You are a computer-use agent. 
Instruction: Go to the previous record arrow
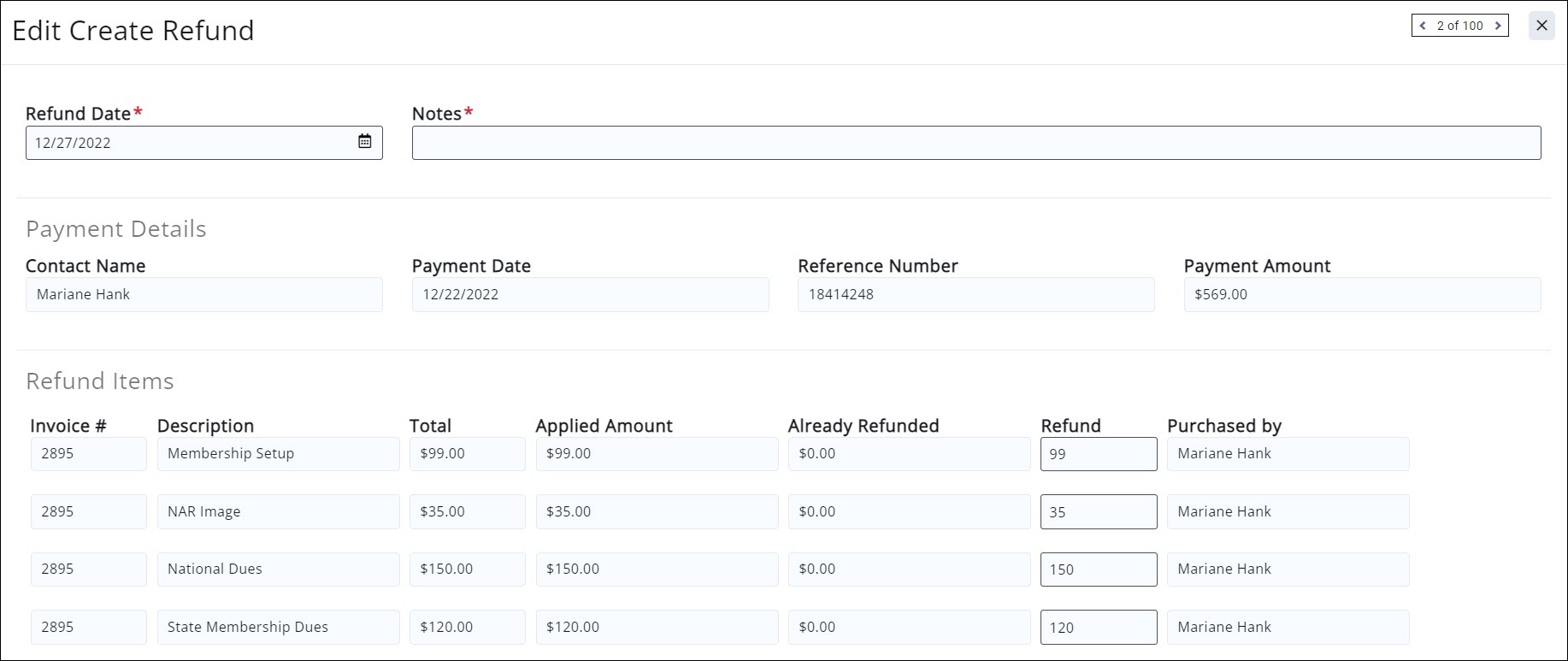tap(1423, 26)
